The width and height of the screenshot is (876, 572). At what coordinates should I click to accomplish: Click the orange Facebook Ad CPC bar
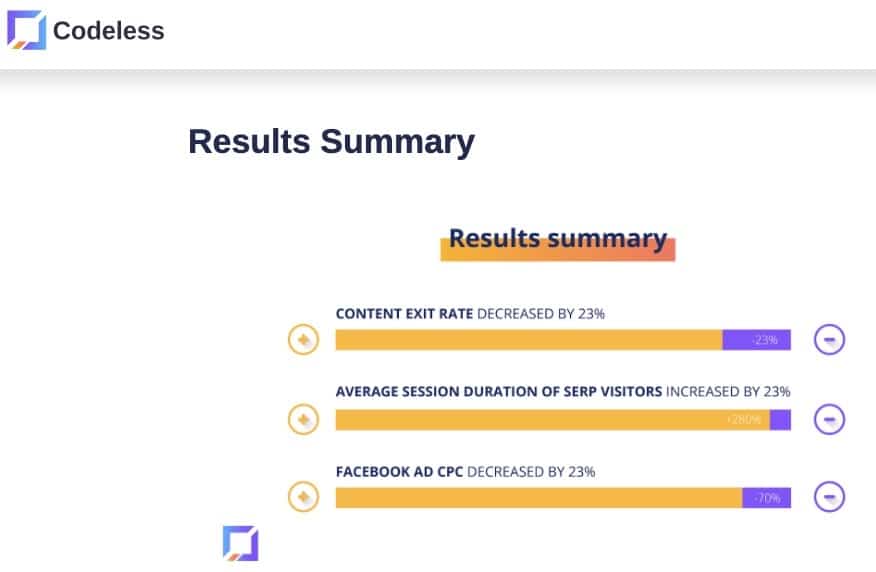coord(538,497)
